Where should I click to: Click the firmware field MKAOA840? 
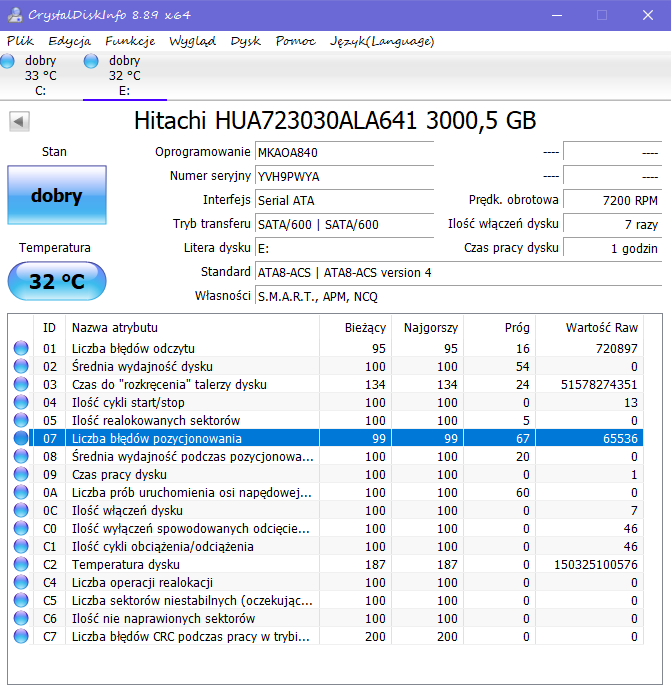pyautogui.click(x=345, y=152)
